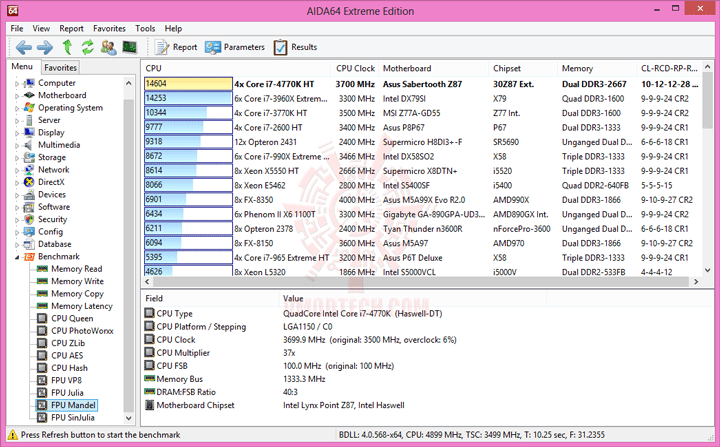This screenshot has height=447, width=720.
Task: Open the View menu
Action: point(41,28)
